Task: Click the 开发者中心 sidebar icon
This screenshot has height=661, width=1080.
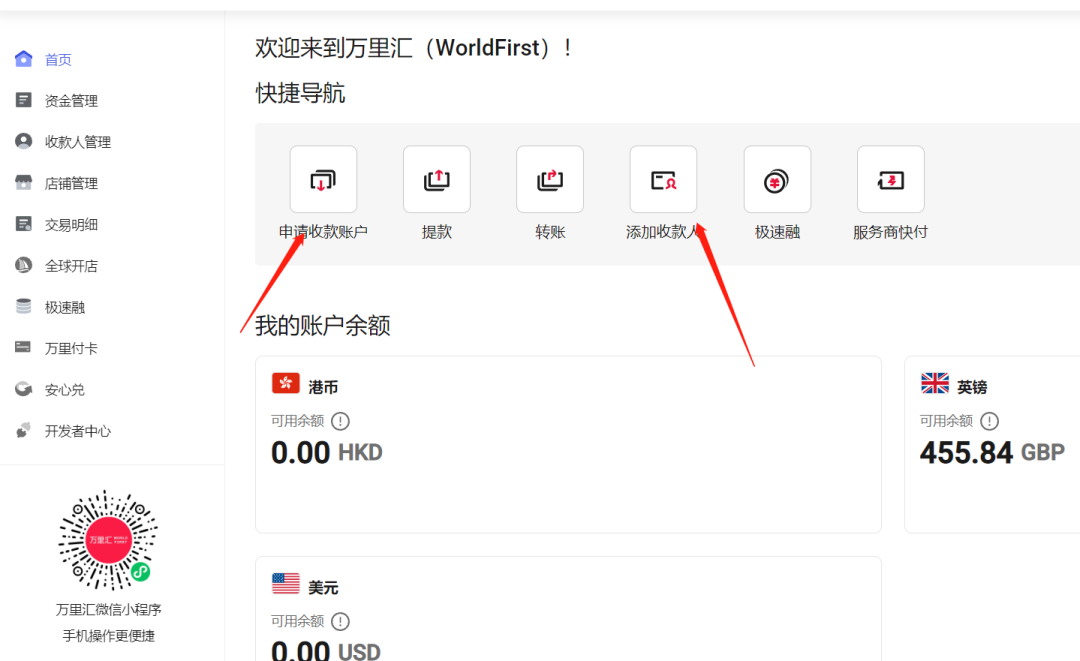Action: 23,430
